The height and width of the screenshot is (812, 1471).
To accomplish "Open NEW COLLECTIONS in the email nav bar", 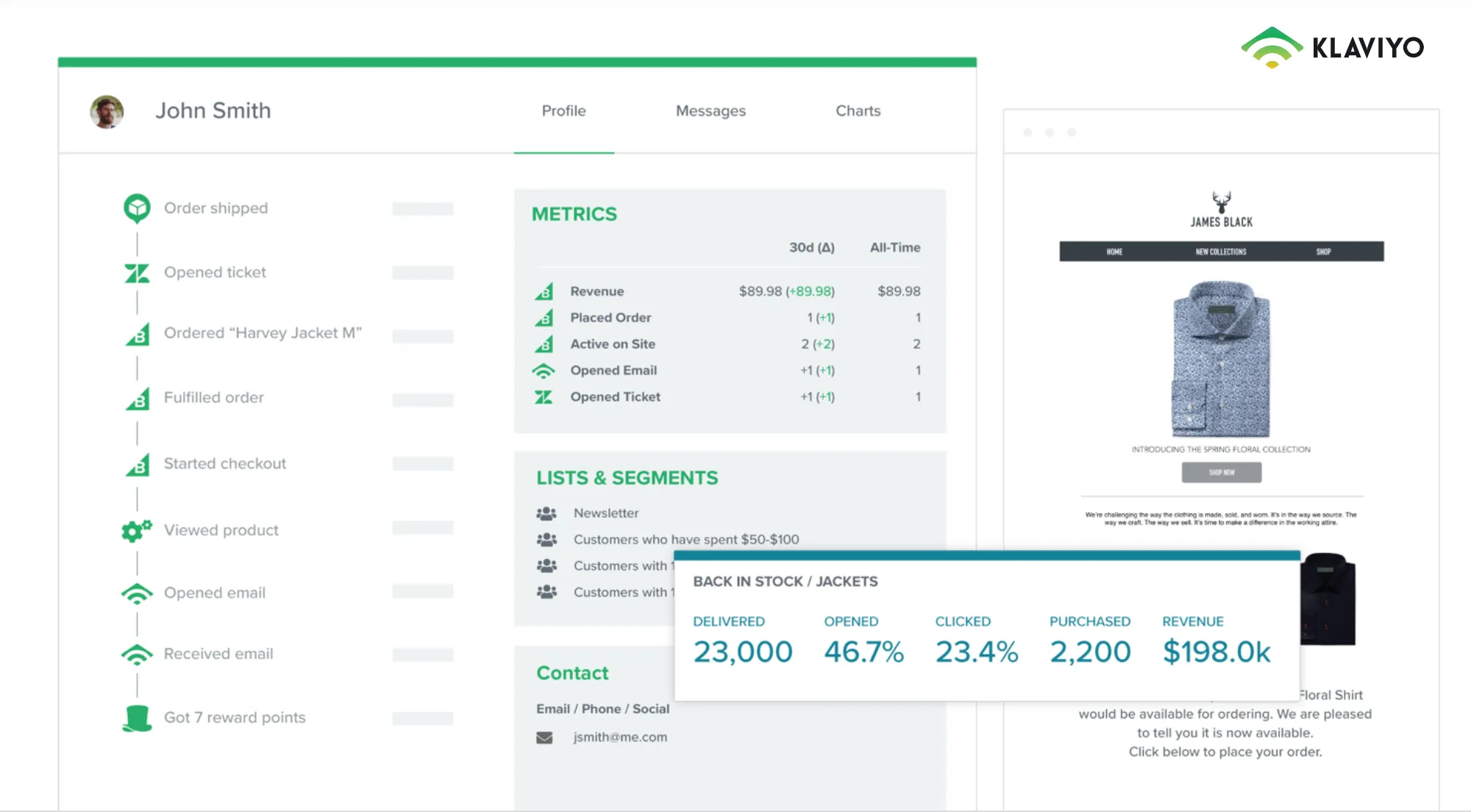I will click(x=1221, y=252).
